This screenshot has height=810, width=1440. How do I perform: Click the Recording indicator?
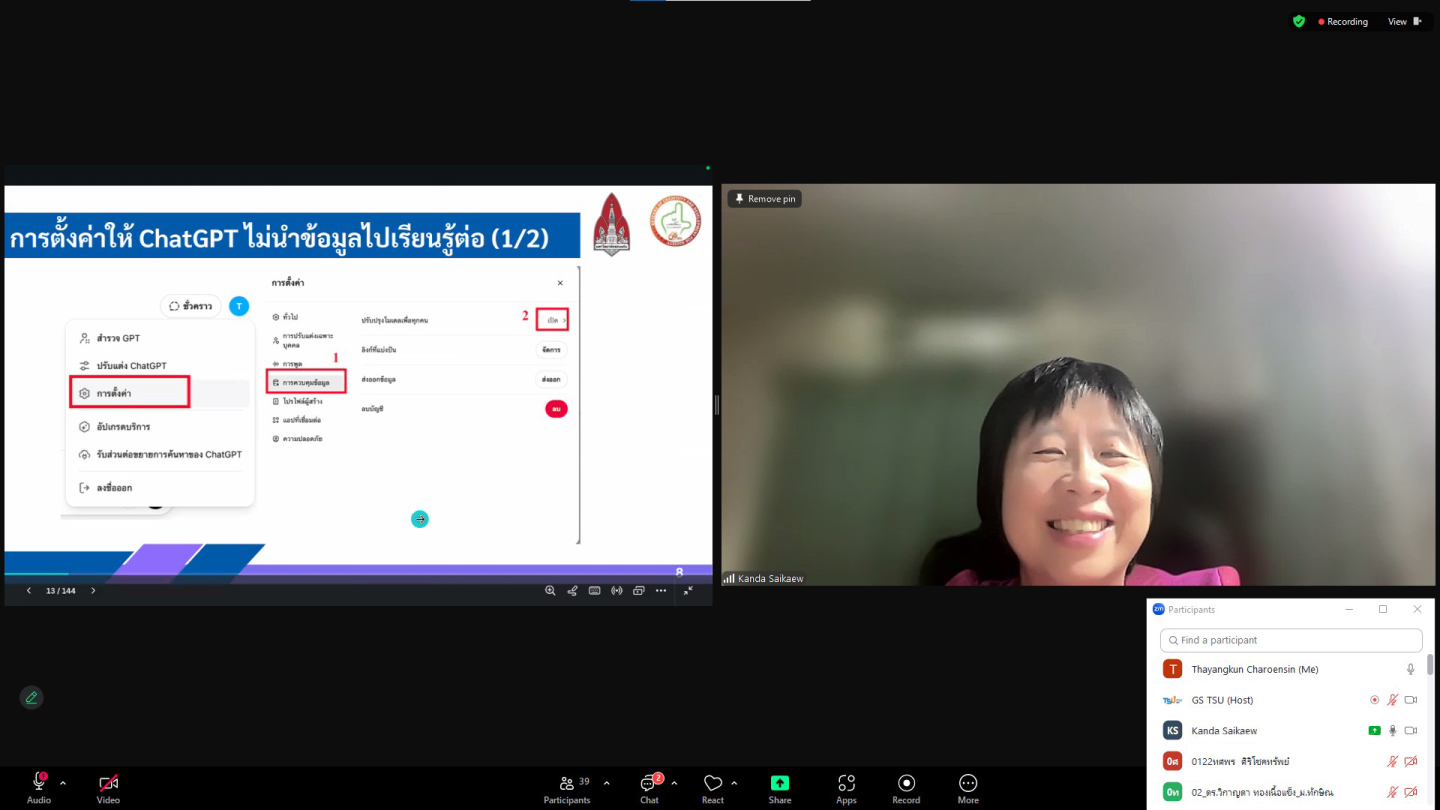coord(1343,21)
